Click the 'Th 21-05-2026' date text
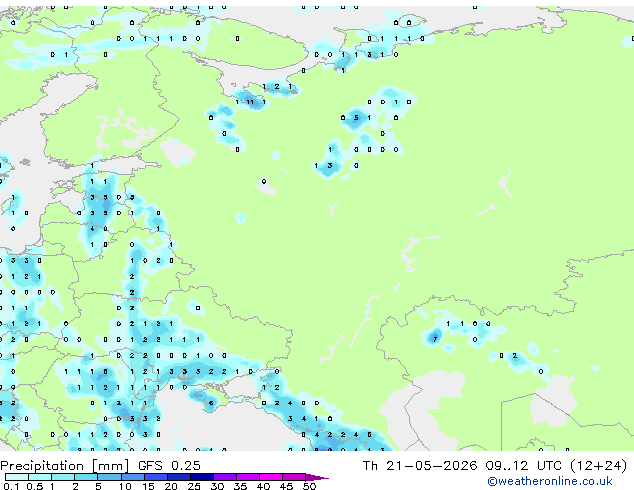Screen dimensions: 634x490 420,466
